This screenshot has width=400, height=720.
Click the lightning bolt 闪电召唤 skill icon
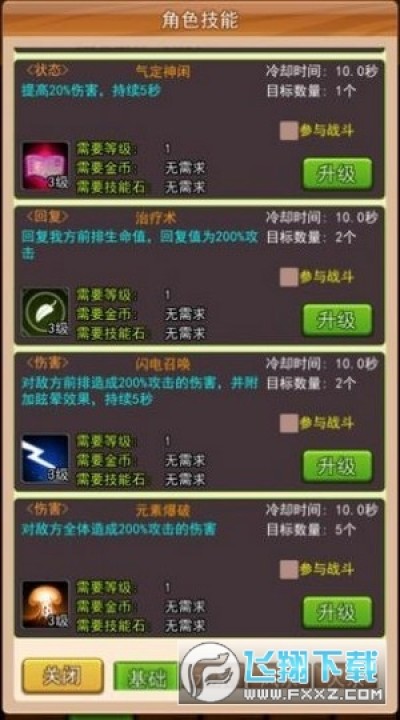point(45,458)
